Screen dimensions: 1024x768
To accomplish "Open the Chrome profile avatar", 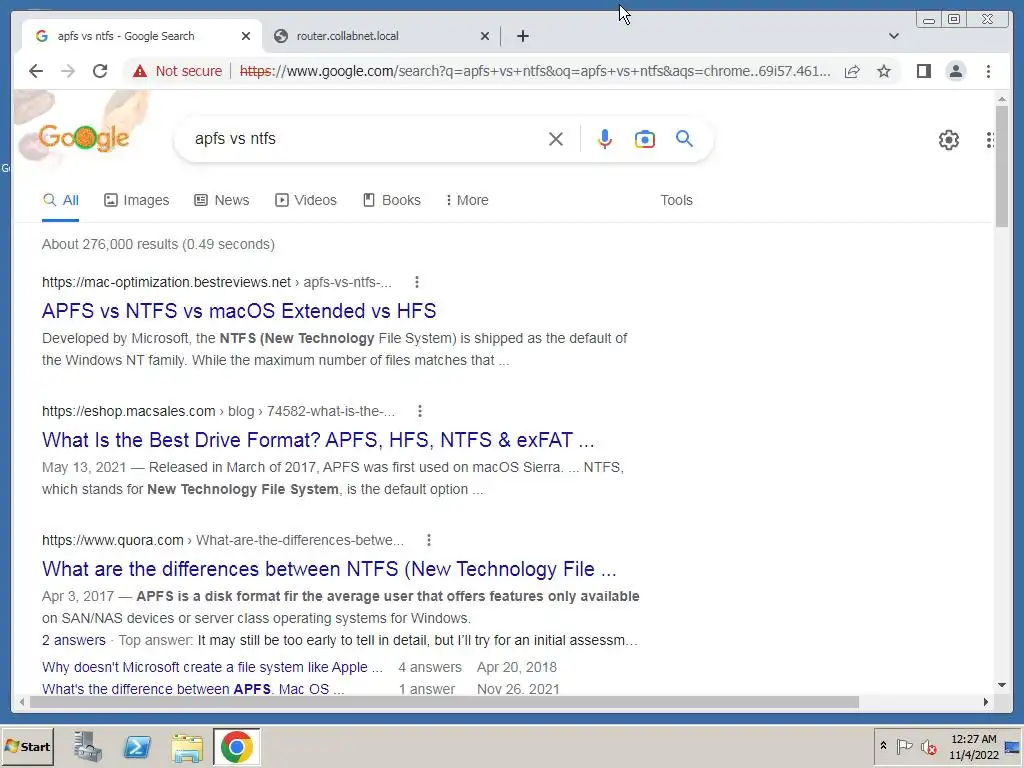I will (x=955, y=71).
